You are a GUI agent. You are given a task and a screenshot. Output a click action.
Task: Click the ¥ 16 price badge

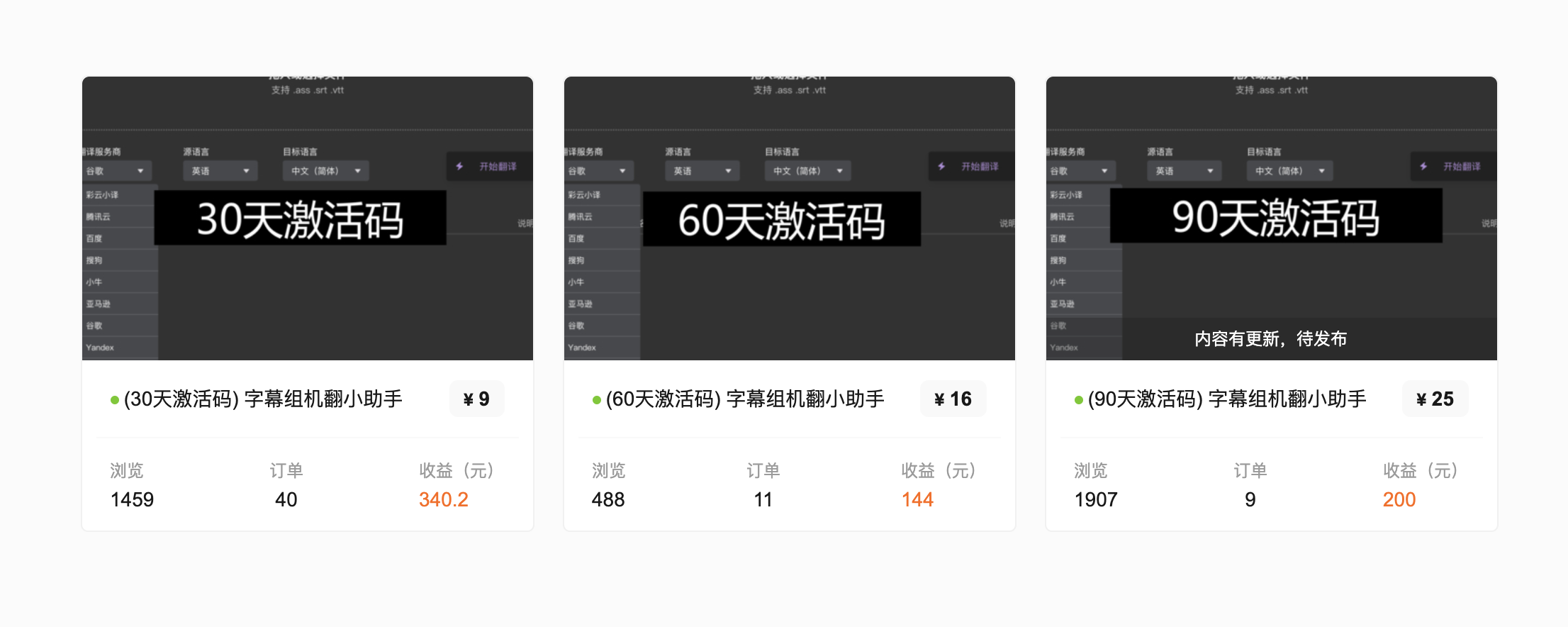(953, 399)
